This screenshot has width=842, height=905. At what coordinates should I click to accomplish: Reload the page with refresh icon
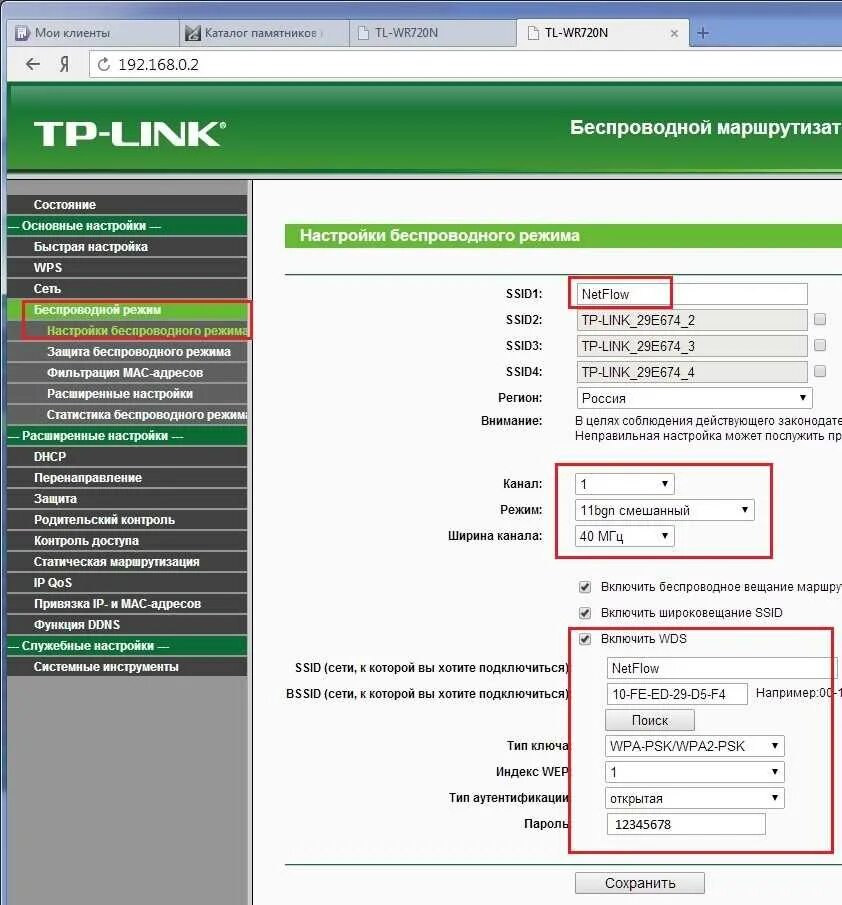click(104, 65)
